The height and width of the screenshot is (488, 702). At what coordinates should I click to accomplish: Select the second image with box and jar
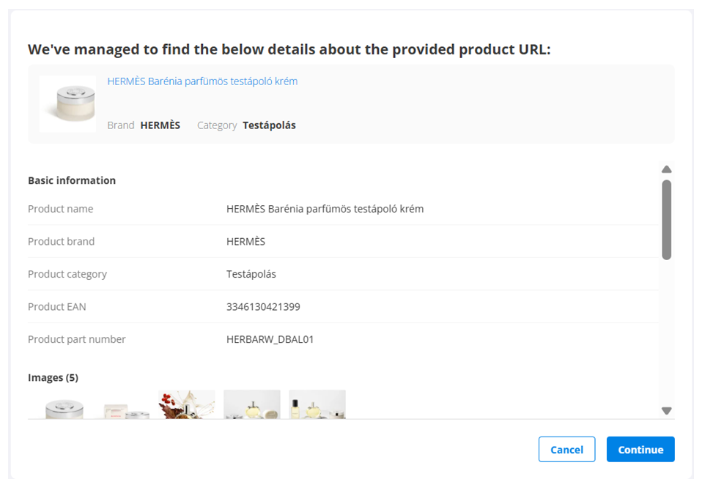pyautogui.click(x=126, y=408)
